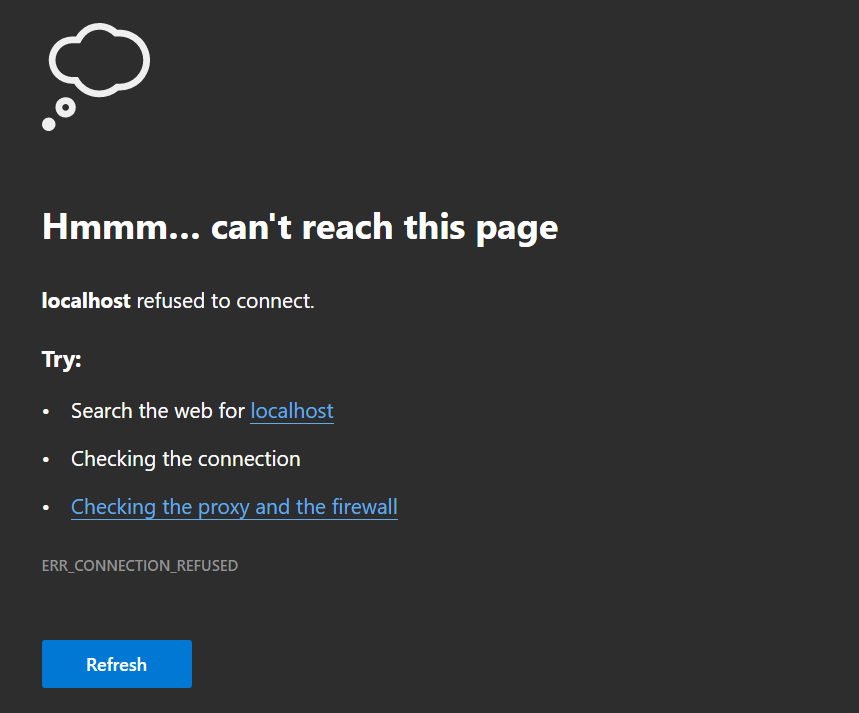
Task: Open "Checking the proxy and the firewall" link
Action: 234,507
